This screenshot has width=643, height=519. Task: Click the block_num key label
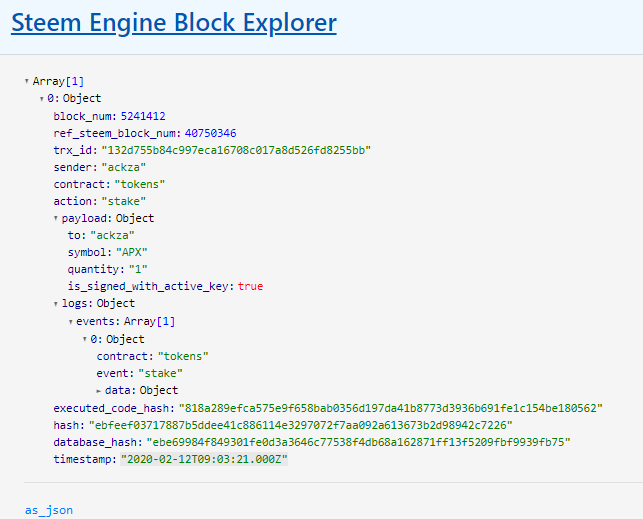point(85,116)
